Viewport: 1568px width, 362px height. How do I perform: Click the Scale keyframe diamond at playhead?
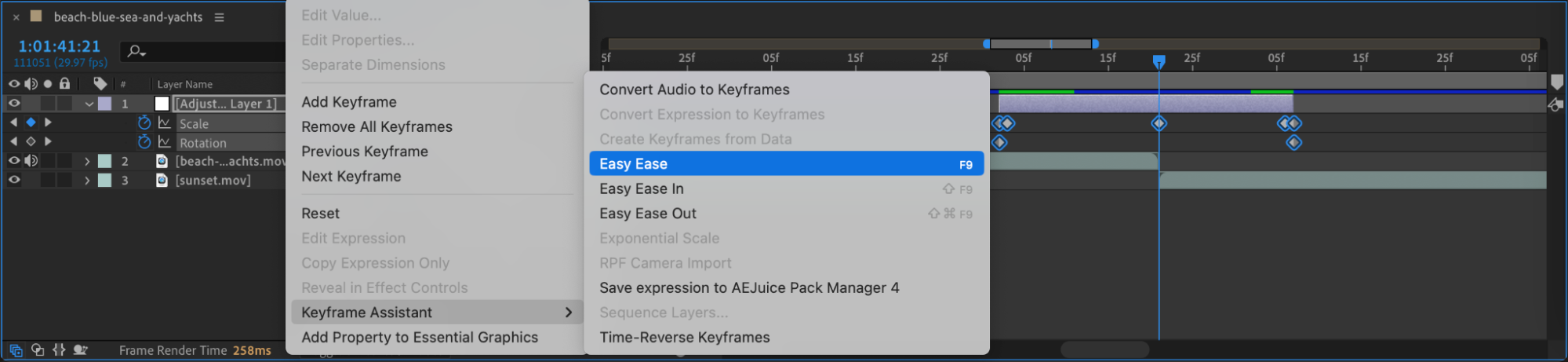tap(1159, 123)
